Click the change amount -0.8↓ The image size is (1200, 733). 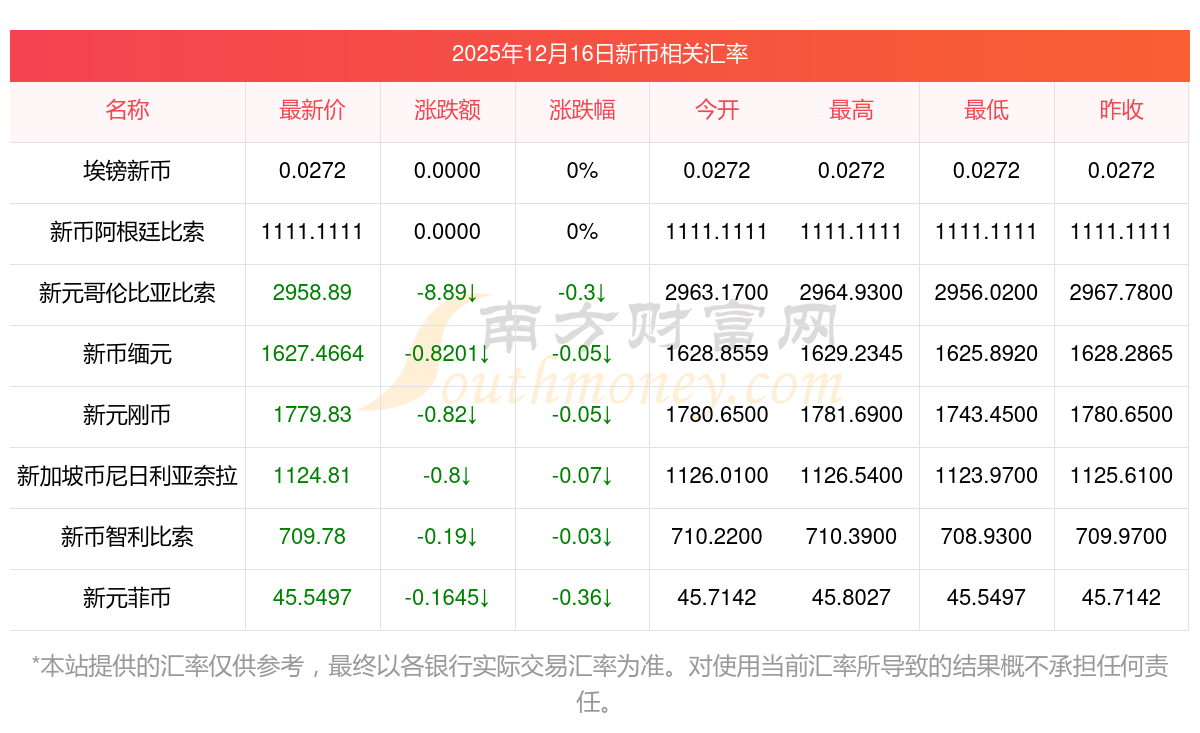point(447,476)
